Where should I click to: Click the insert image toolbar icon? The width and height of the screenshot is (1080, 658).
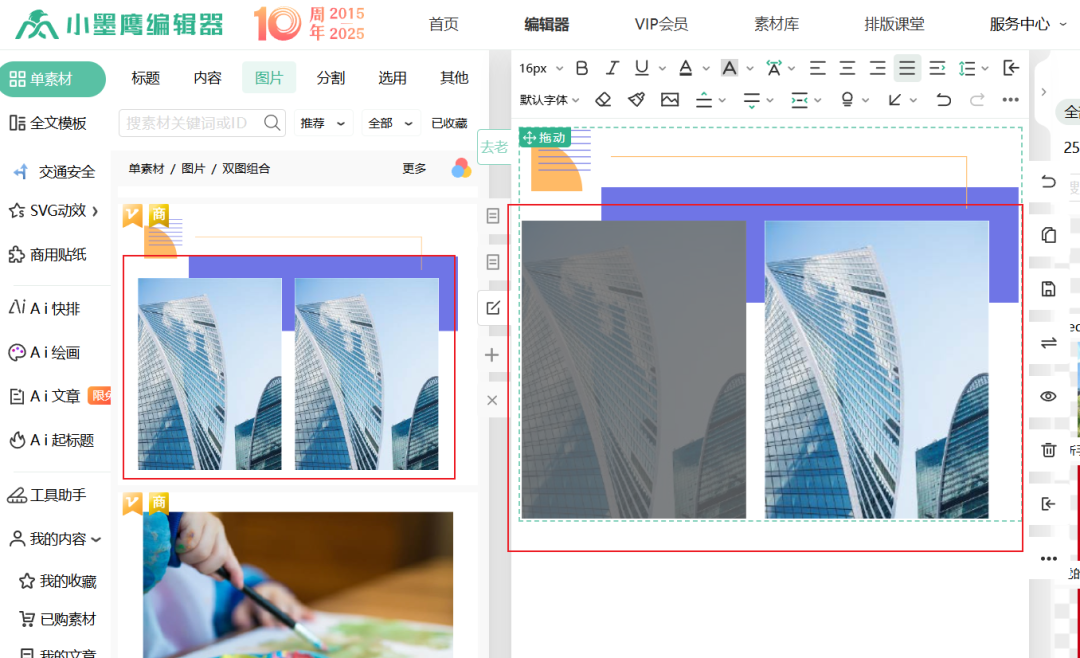tap(670, 100)
